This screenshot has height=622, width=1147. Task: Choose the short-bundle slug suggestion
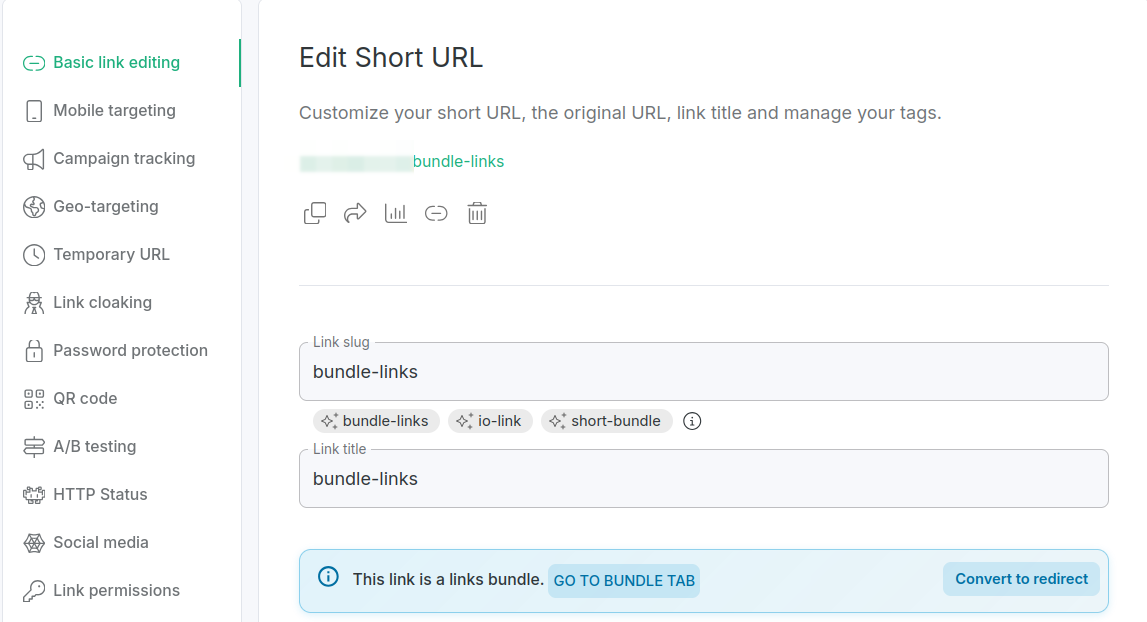[x=606, y=421]
